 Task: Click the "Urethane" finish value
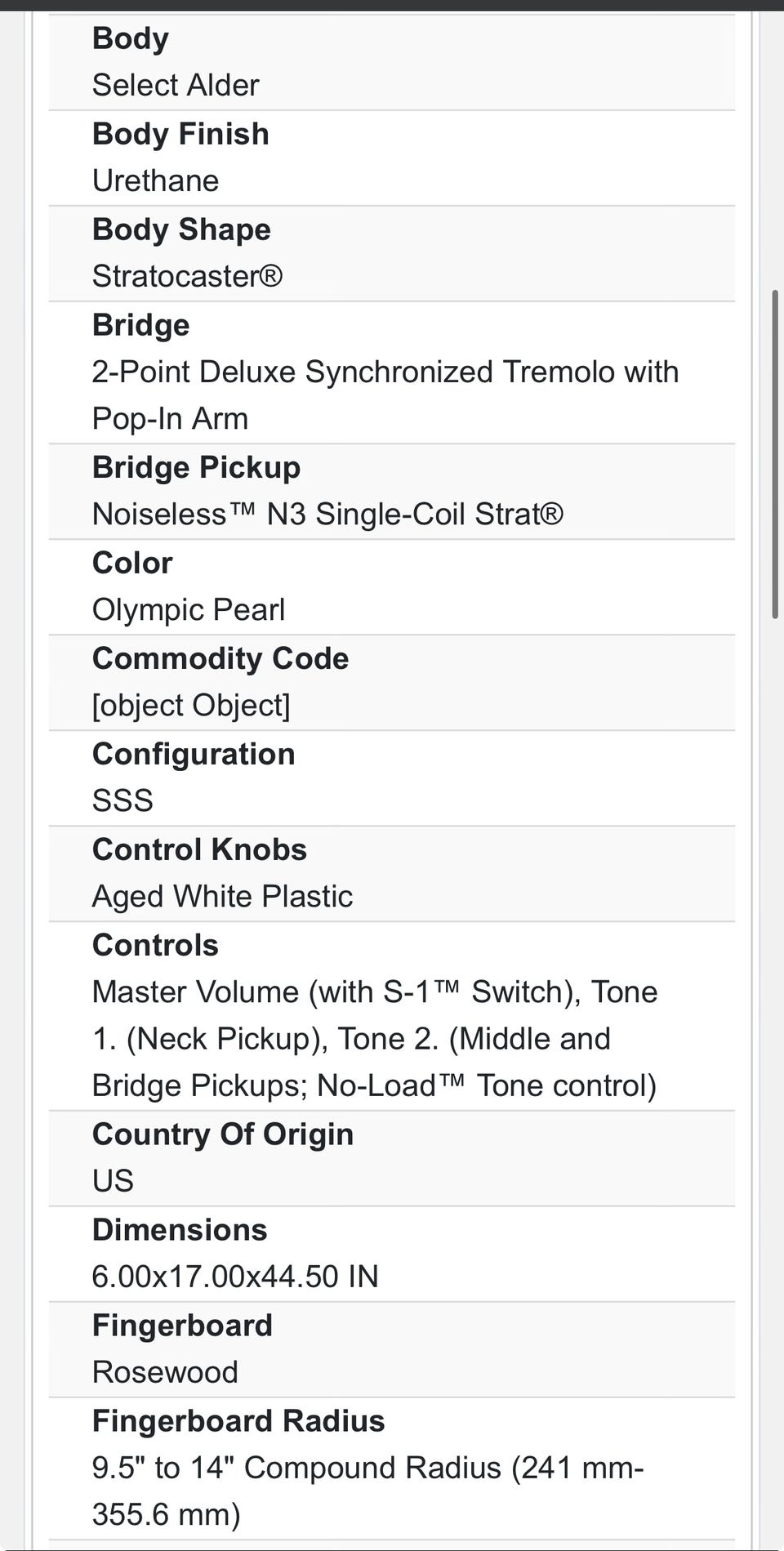point(155,181)
